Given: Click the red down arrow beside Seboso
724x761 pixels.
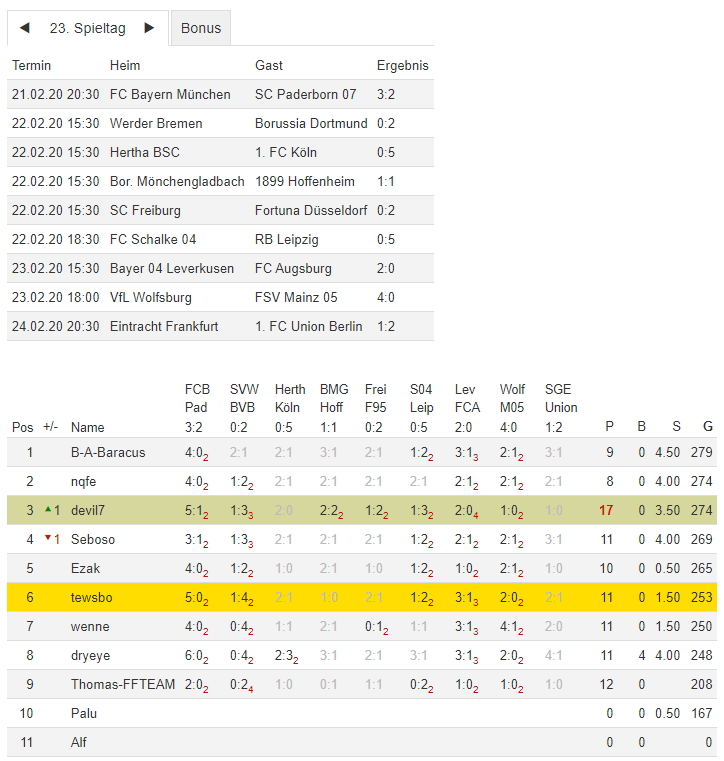Looking at the screenshot, I should click(47, 539).
